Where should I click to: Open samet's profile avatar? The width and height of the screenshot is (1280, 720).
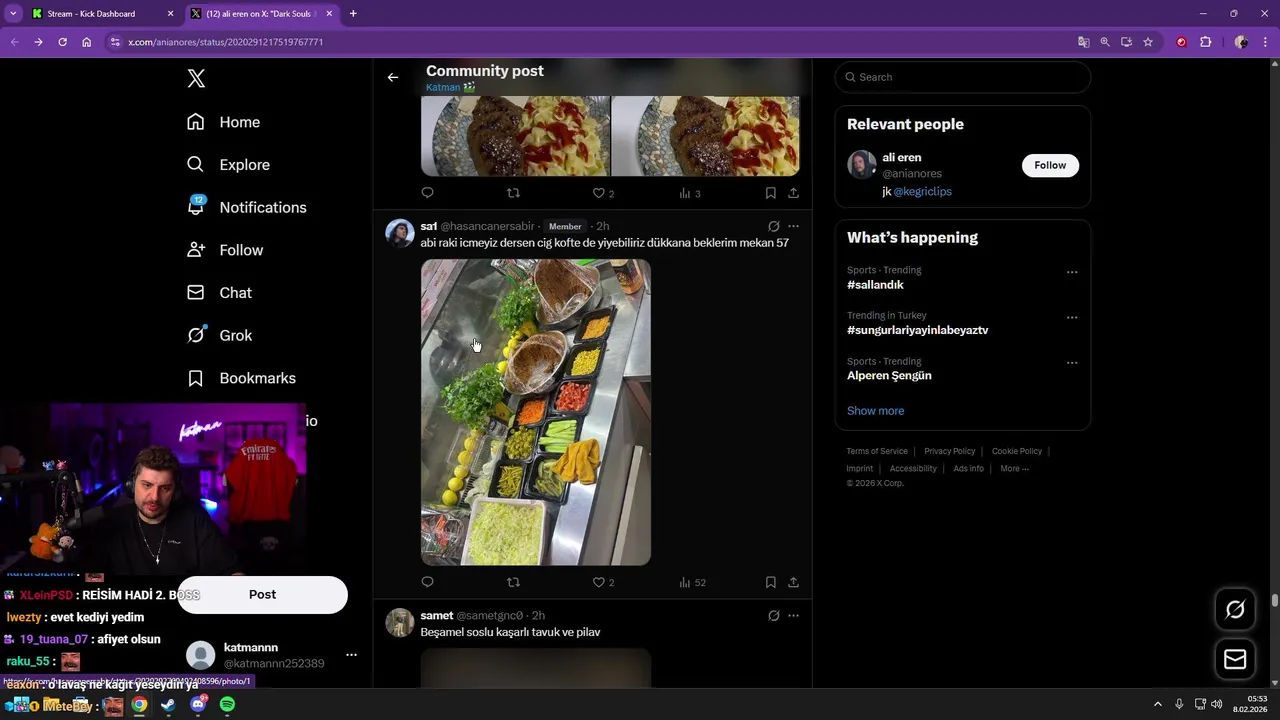pyautogui.click(x=400, y=622)
